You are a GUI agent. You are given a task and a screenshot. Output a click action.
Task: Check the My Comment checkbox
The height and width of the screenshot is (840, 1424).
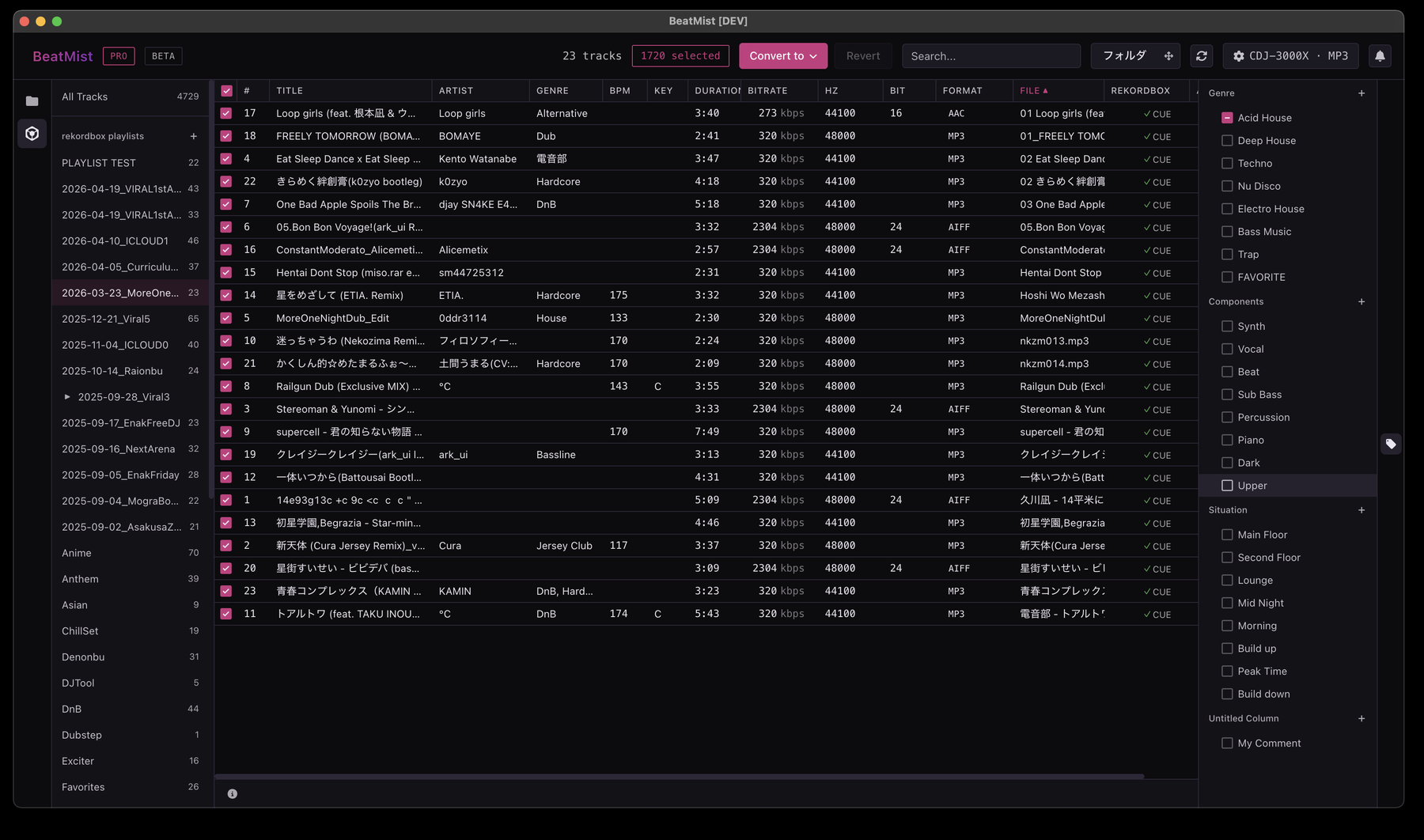coord(1227,744)
